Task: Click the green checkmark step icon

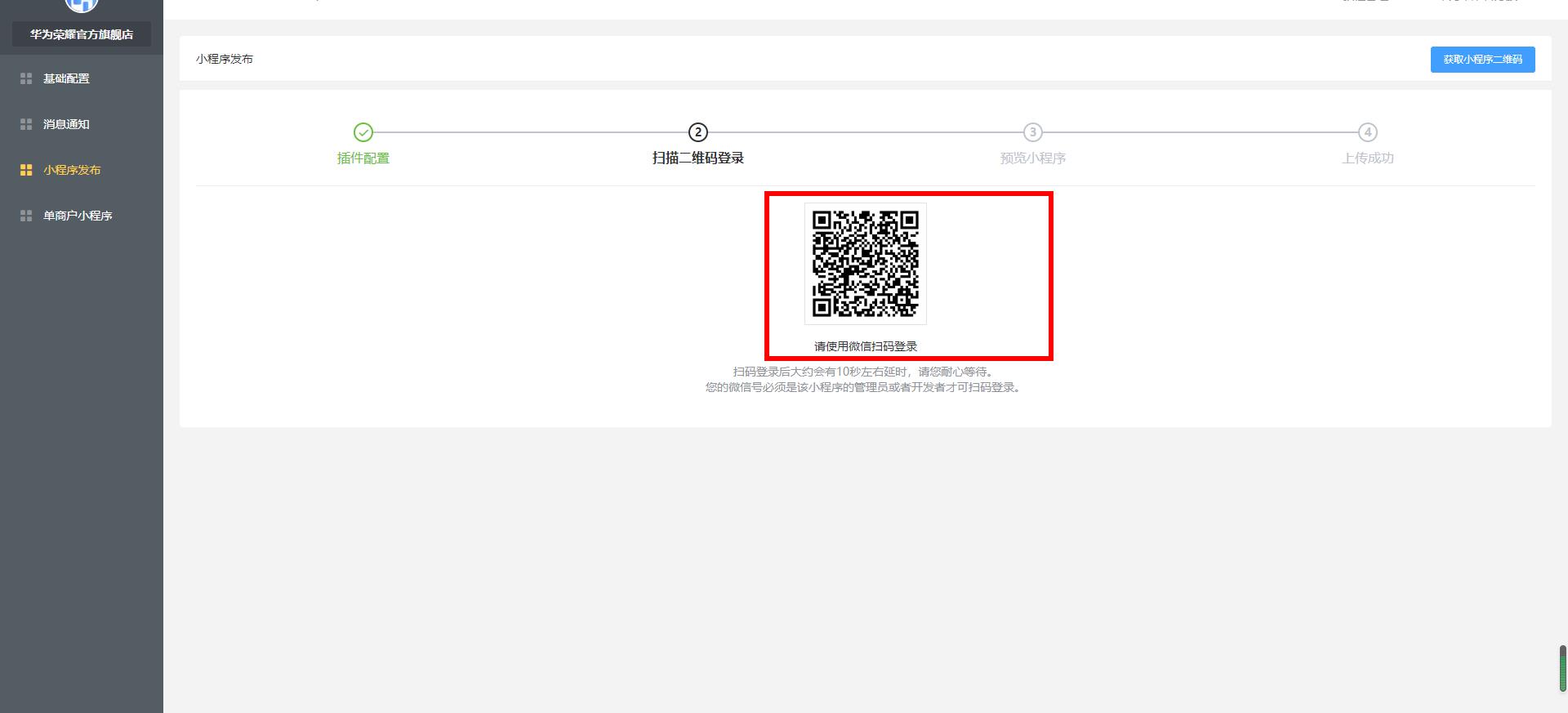Action: click(363, 132)
